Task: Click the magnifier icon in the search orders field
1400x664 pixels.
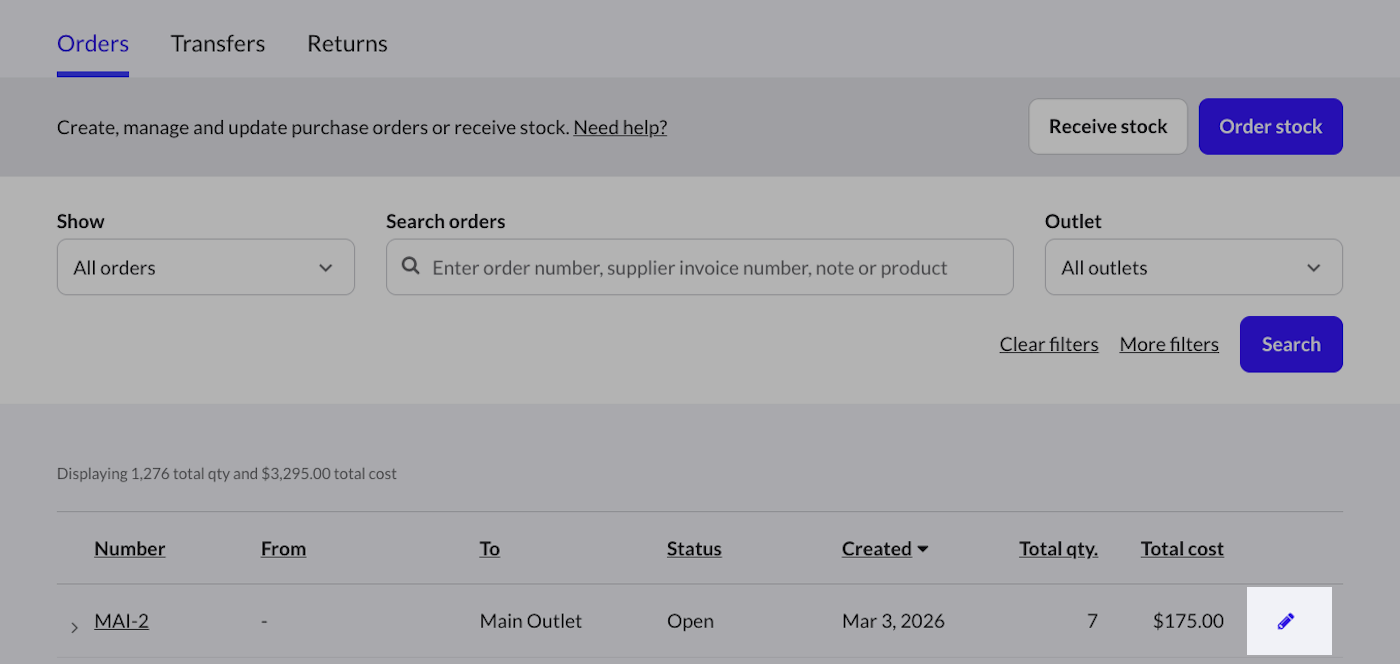Action: pyautogui.click(x=410, y=267)
